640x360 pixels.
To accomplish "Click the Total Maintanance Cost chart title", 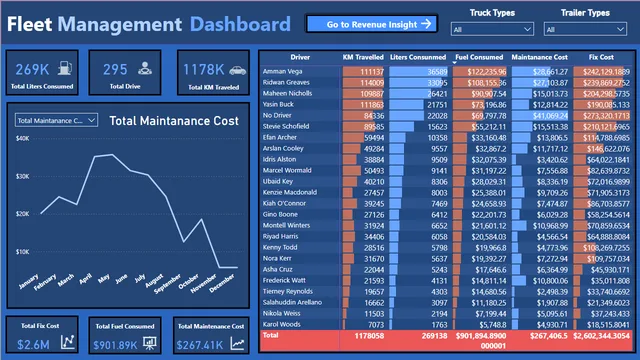I will pyautogui.click(x=174, y=121).
